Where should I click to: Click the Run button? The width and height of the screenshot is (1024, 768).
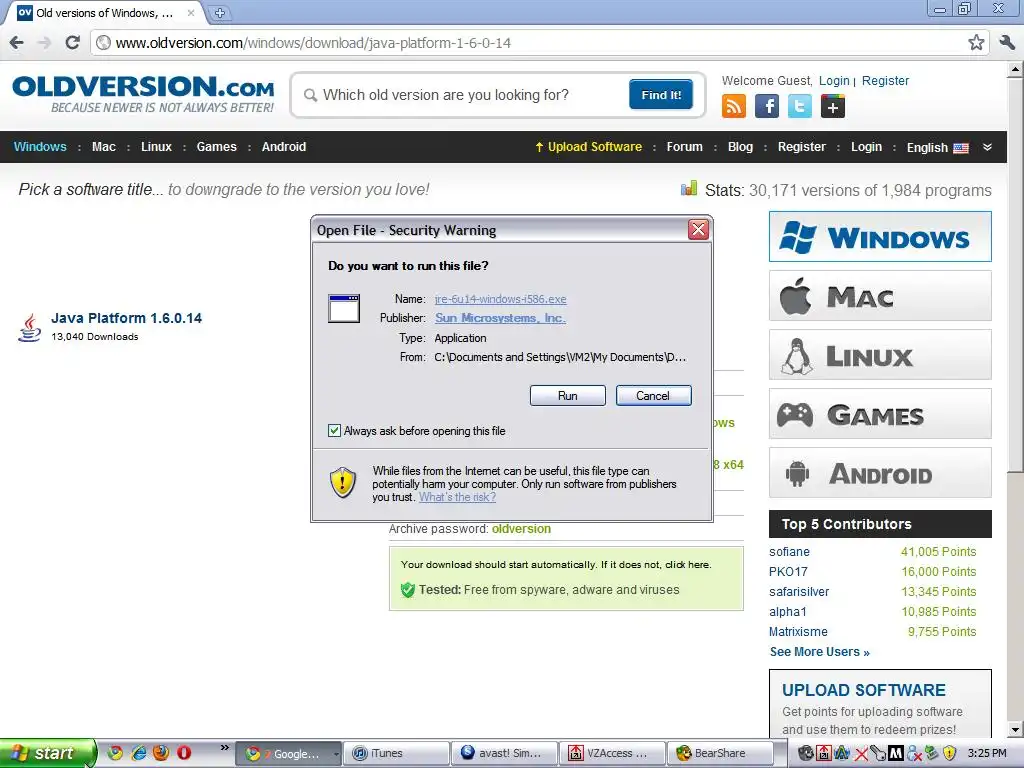[x=568, y=395]
